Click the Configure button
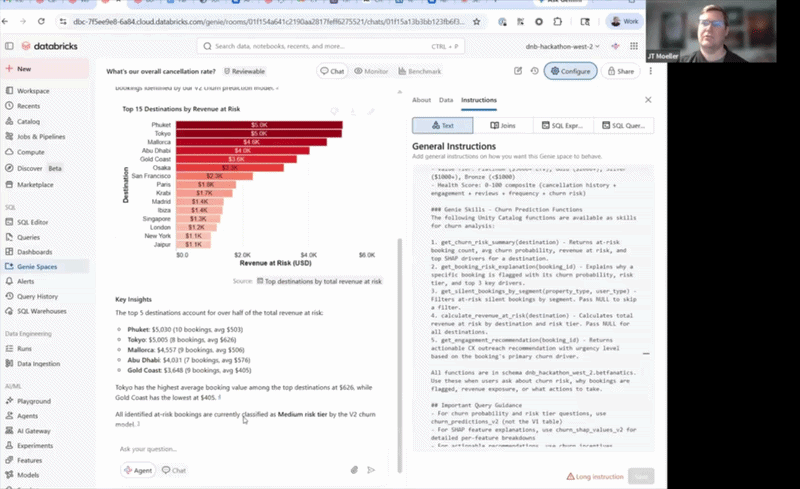 [x=570, y=71]
